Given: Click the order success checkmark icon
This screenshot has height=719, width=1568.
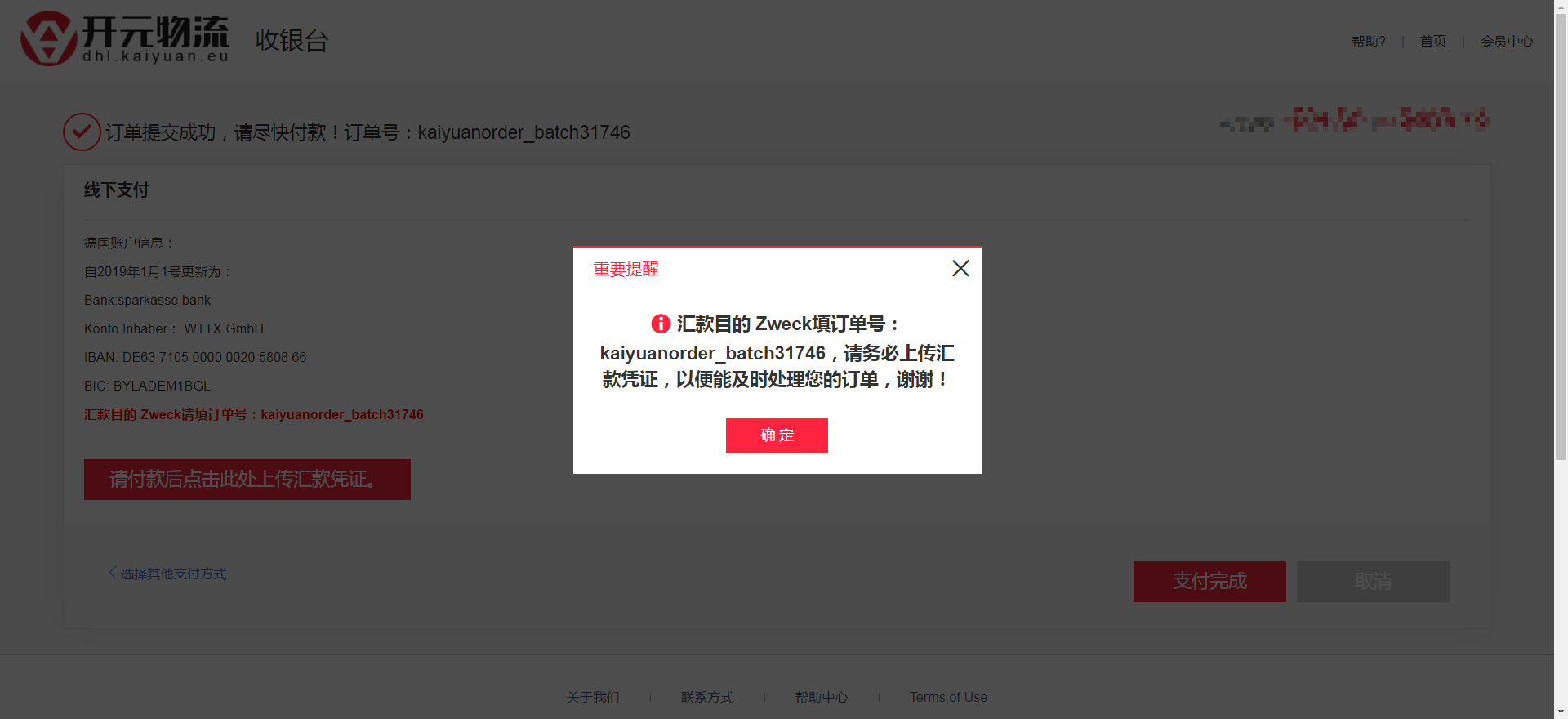Looking at the screenshot, I should 82,132.
